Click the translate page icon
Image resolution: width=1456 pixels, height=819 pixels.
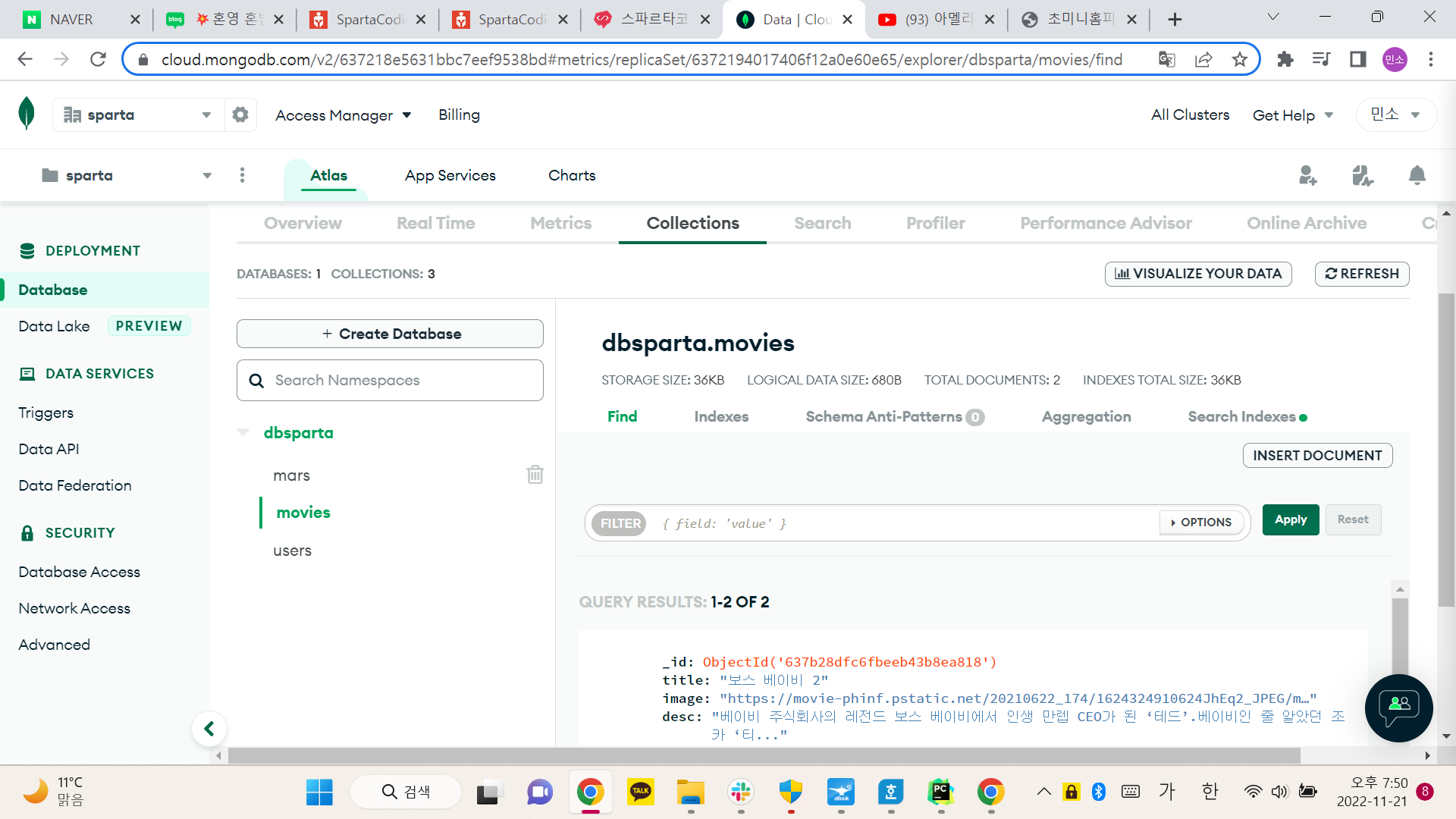pos(1167,59)
